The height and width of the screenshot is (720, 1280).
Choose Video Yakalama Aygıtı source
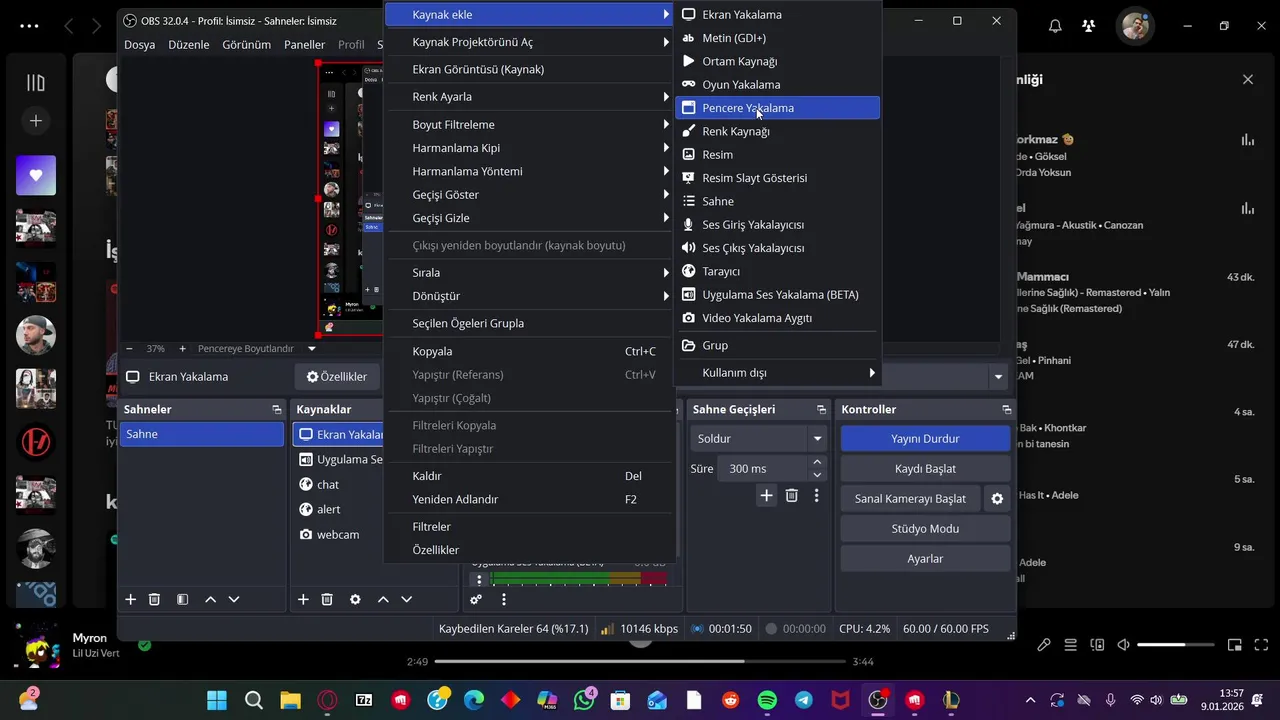tap(777, 318)
